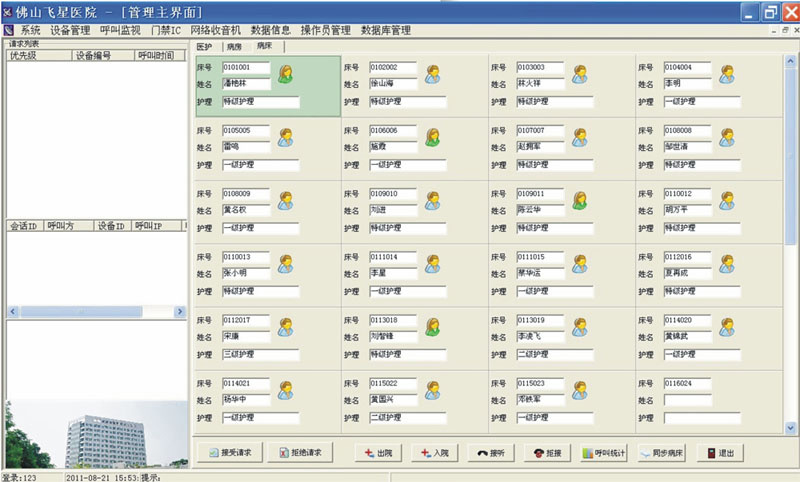Click the patient avatar for bed 0104004

click(x=727, y=74)
